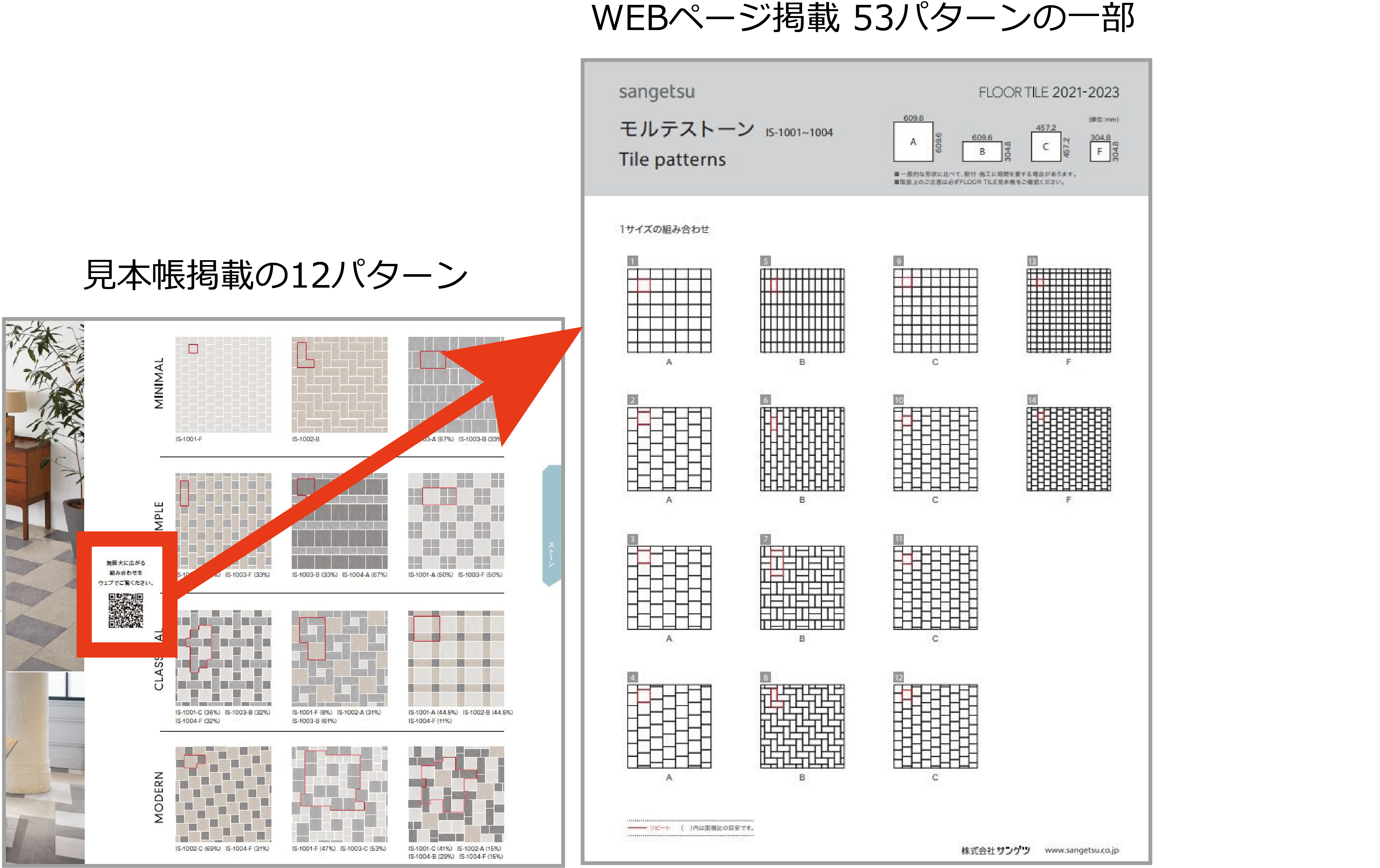1380x868 pixels.
Task: Click the swatch labeled IS-1001-C (41%) IS-1002-A (15%)
Action: (x=456, y=794)
